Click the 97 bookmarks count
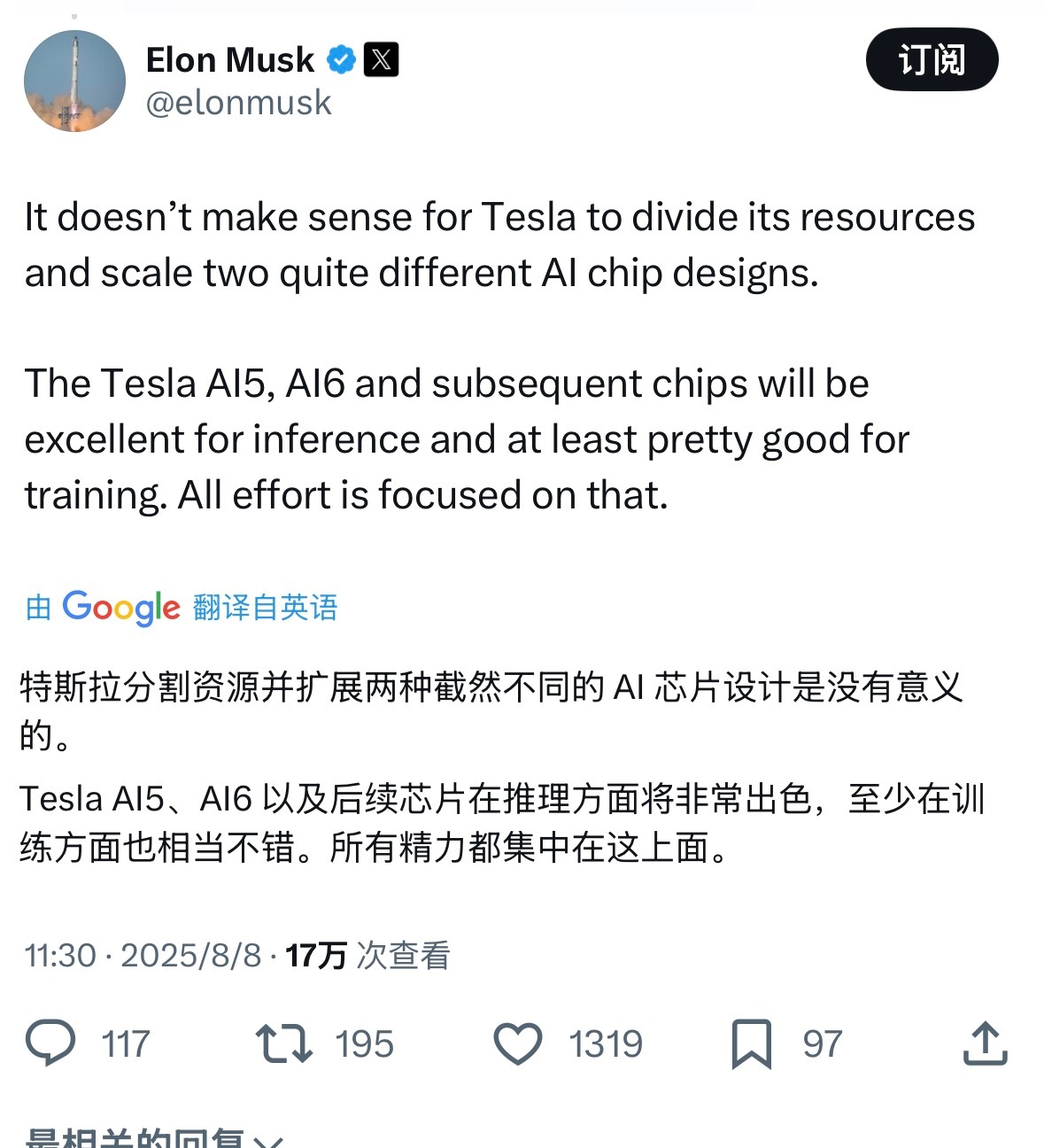 (x=823, y=1044)
